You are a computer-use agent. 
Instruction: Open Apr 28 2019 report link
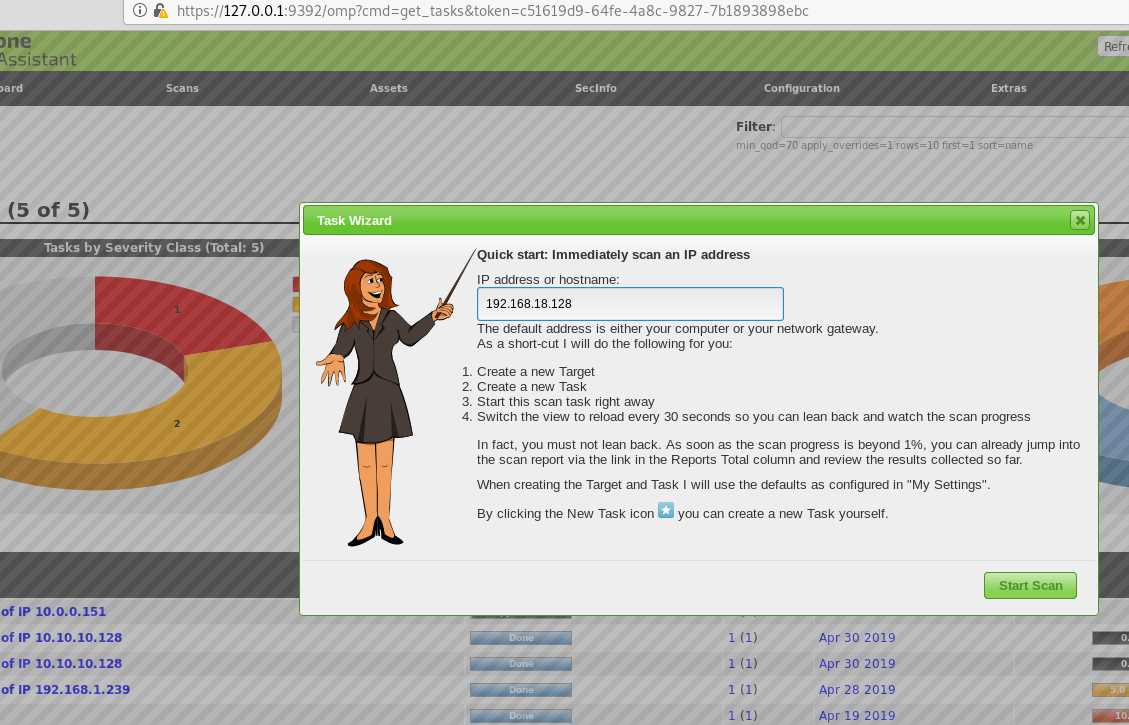pos(857,689)
